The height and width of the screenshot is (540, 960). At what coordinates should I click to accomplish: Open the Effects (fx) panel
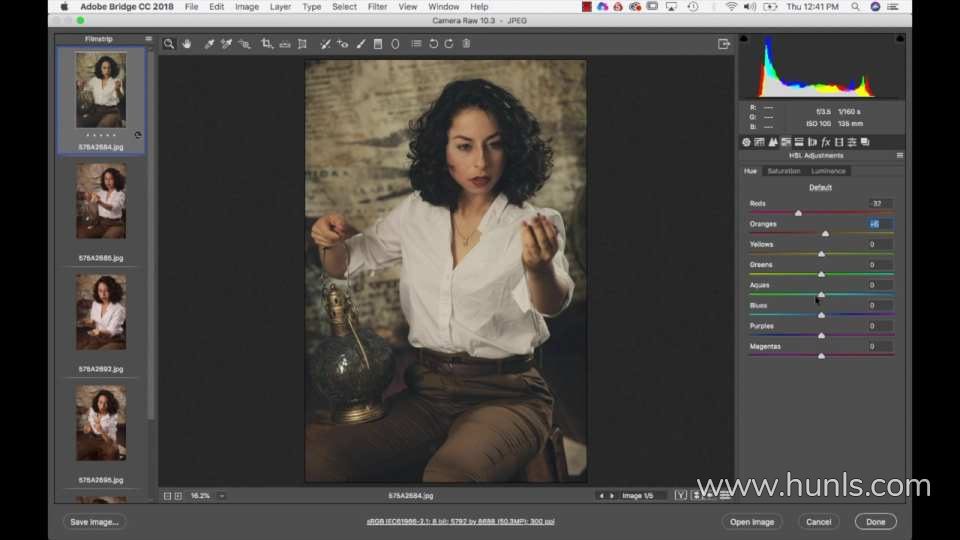click(x=826, y=142)
